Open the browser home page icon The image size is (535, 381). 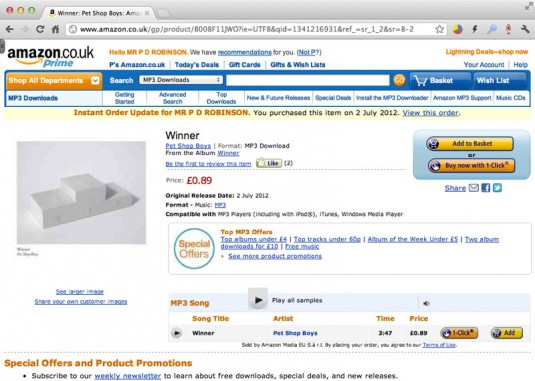pyautogui.click(x=55, y=29)
